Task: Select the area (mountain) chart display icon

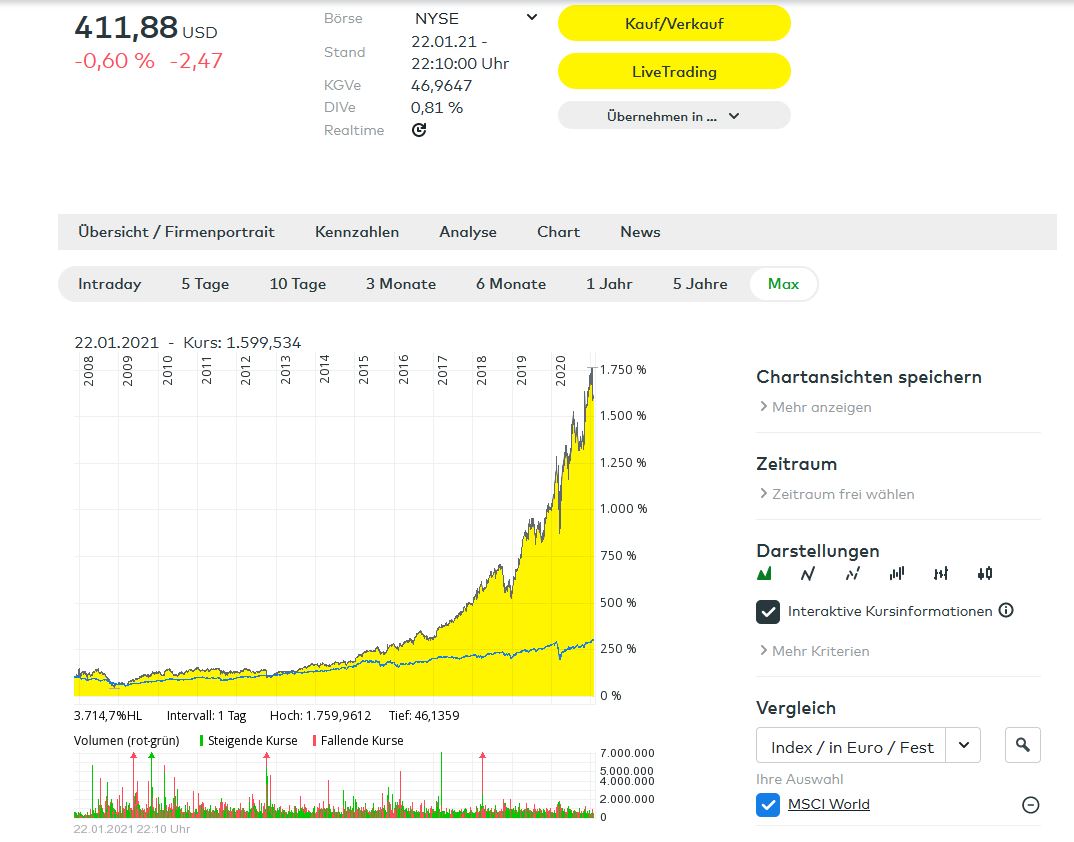Action: pos(765,574)
